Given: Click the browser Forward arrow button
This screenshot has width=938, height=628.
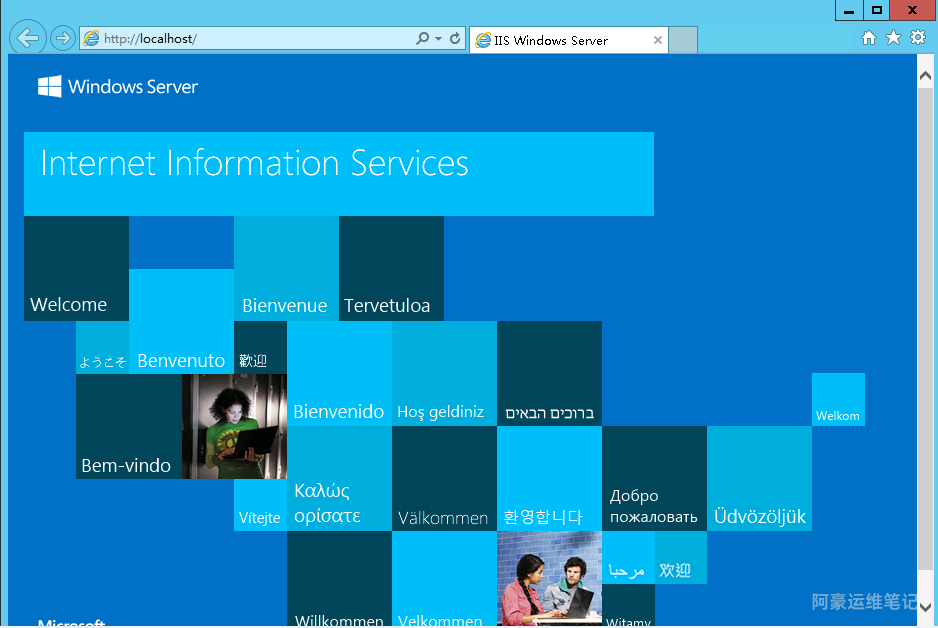Looking at the screenshot, I should [x=62, y=39].
